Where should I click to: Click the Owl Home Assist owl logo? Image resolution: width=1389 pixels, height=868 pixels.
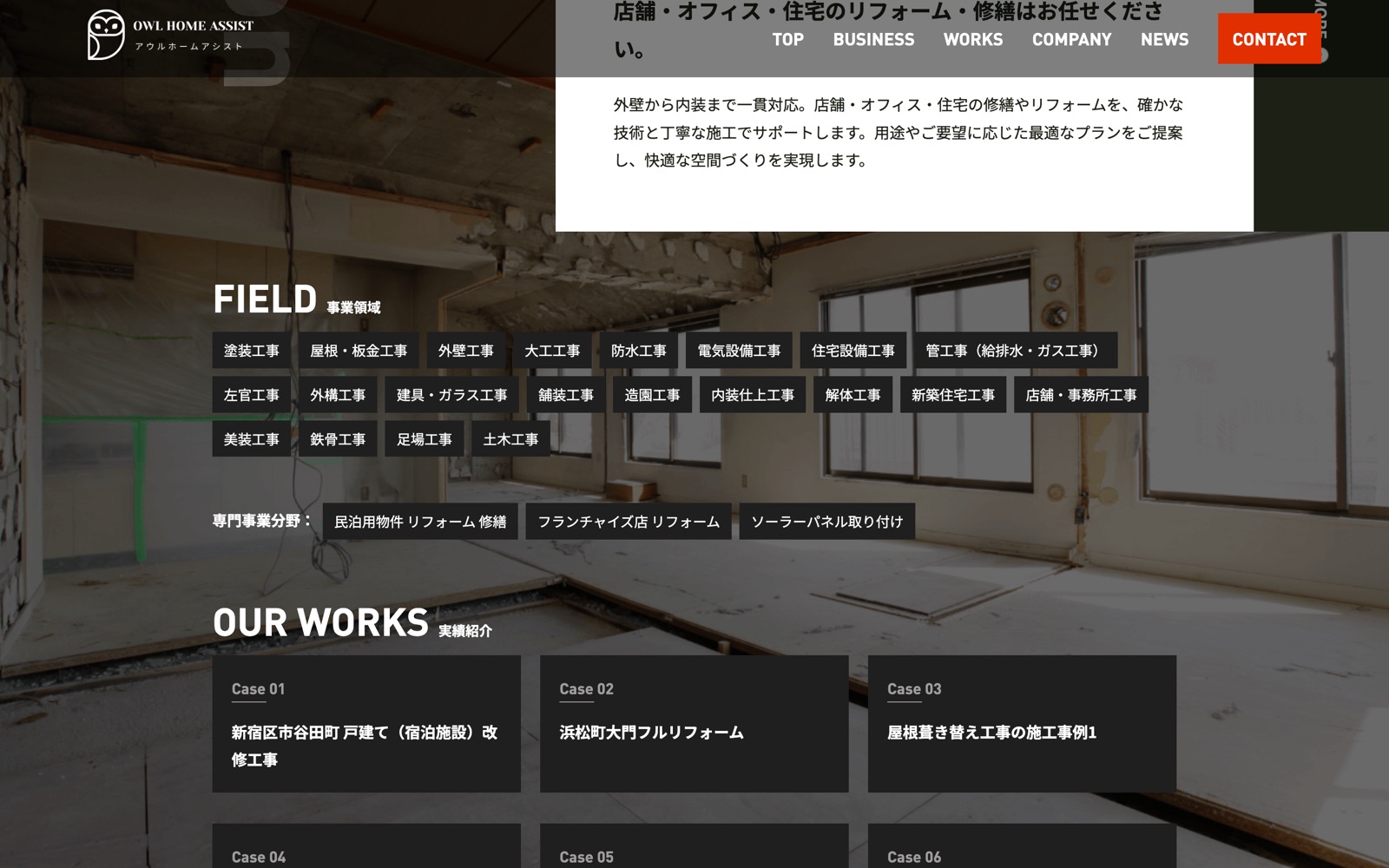[x=170, y=35]
